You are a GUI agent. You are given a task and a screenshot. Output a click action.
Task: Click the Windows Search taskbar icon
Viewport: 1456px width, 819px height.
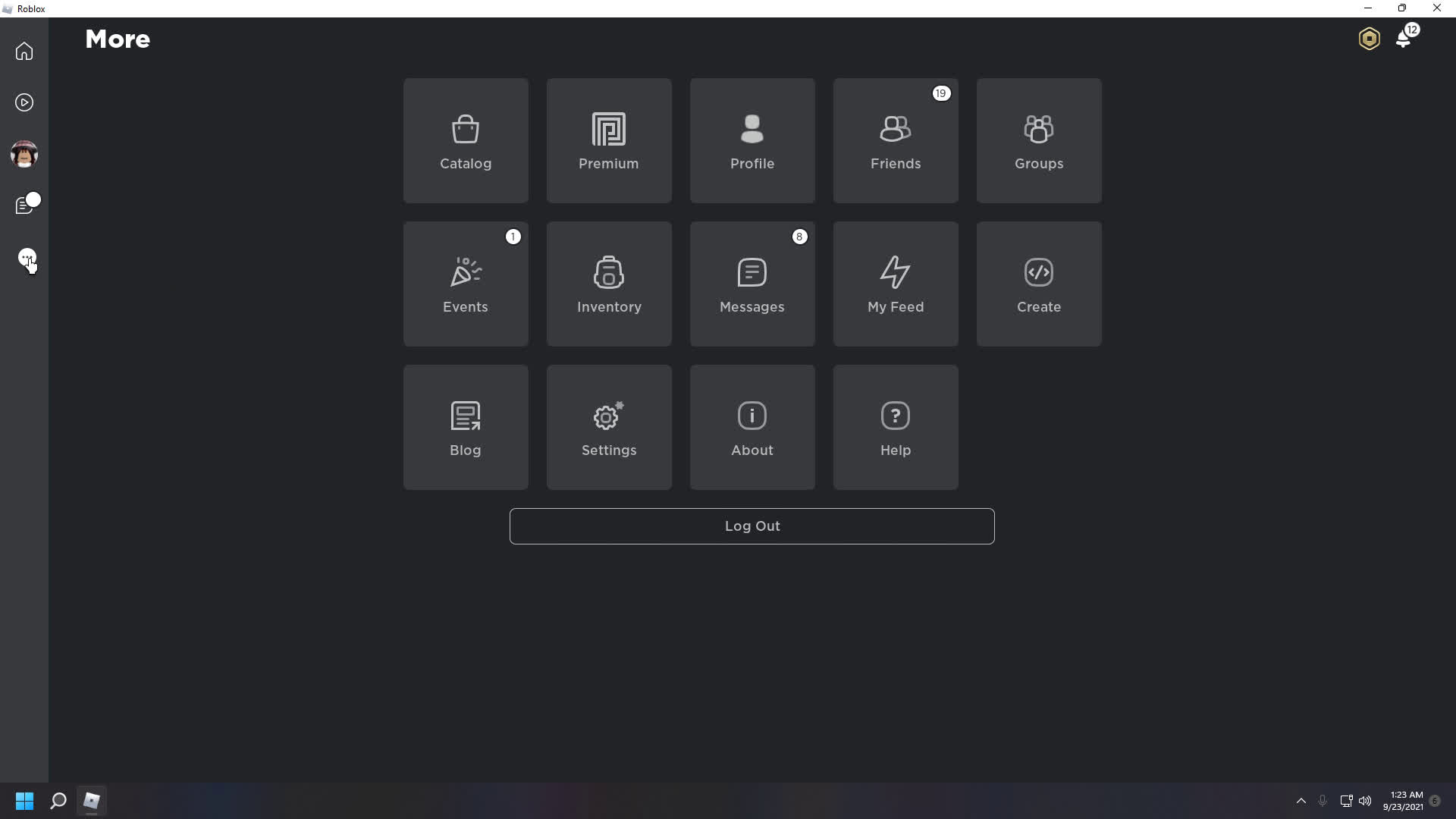(57, 800)
